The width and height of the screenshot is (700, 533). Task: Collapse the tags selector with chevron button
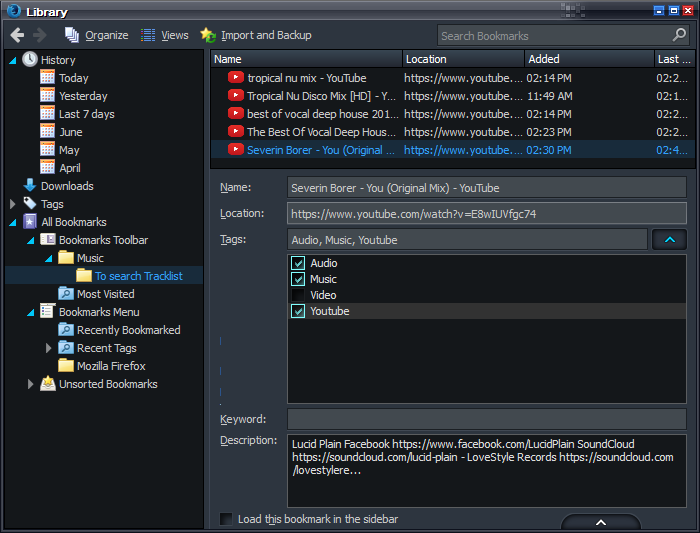pyautogui.click(x=669, y=239)
